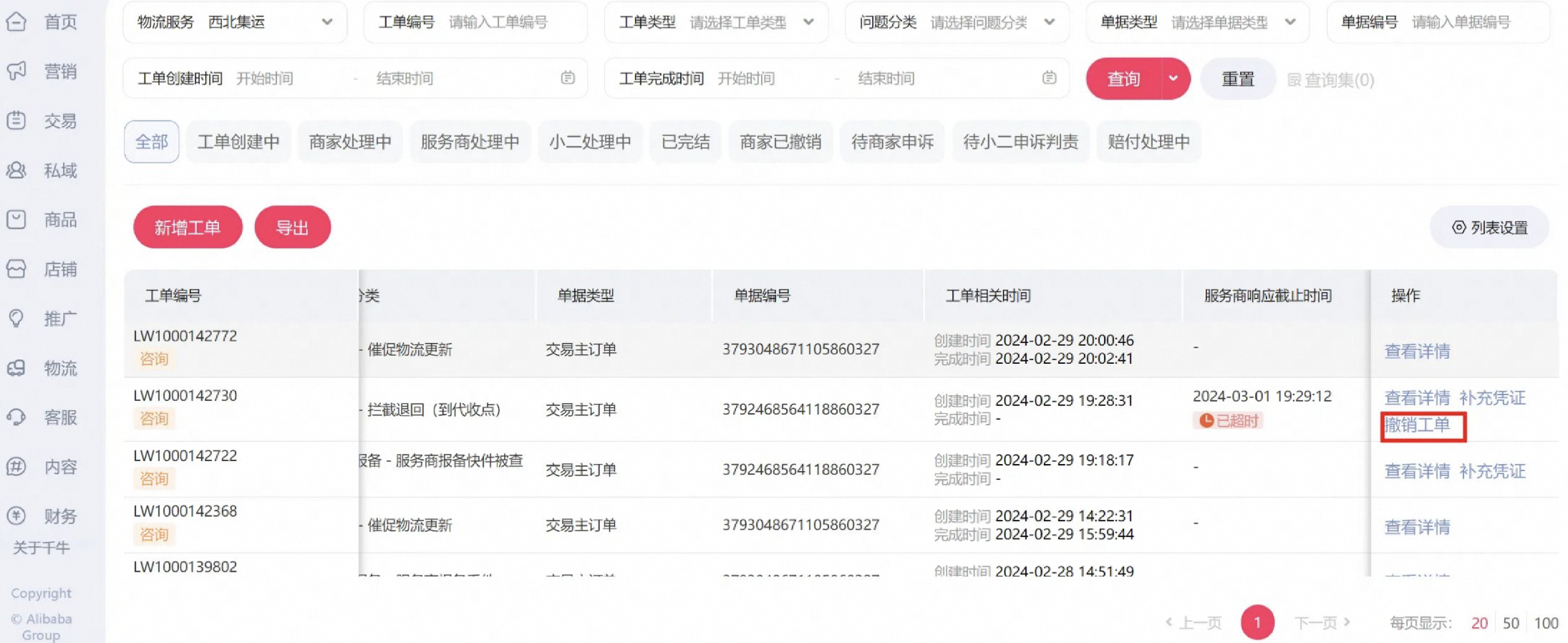The width and height of the screenshot is (1568, 643).
Task: Open 列表设置 list settings
Action: click(x=1490, y=228)
